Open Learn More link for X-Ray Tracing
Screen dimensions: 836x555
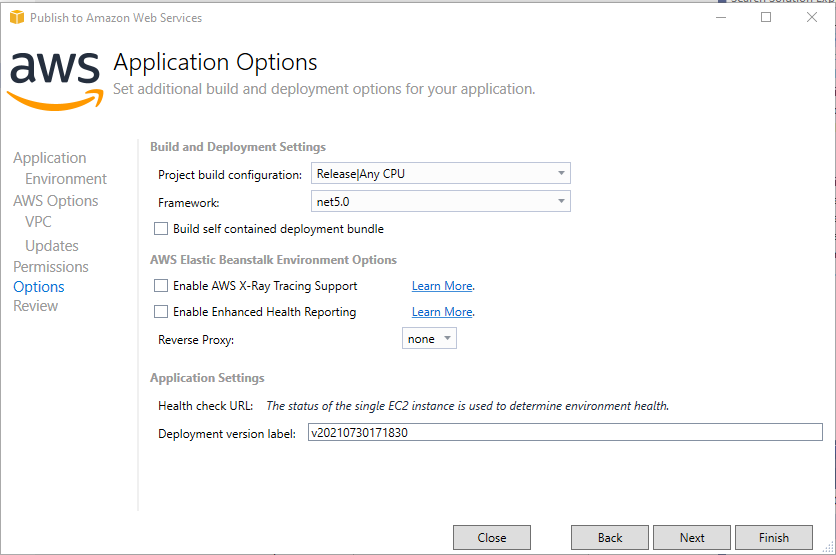tap(441, 286)
